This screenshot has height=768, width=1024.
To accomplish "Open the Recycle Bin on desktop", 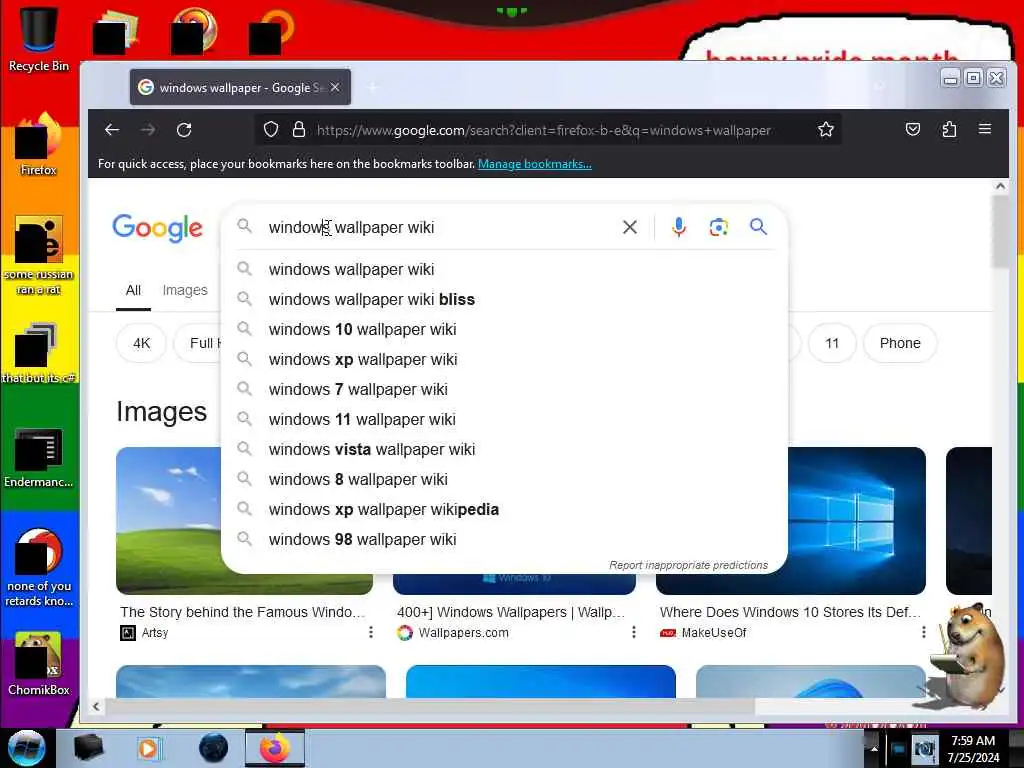I will click(39, 39).
